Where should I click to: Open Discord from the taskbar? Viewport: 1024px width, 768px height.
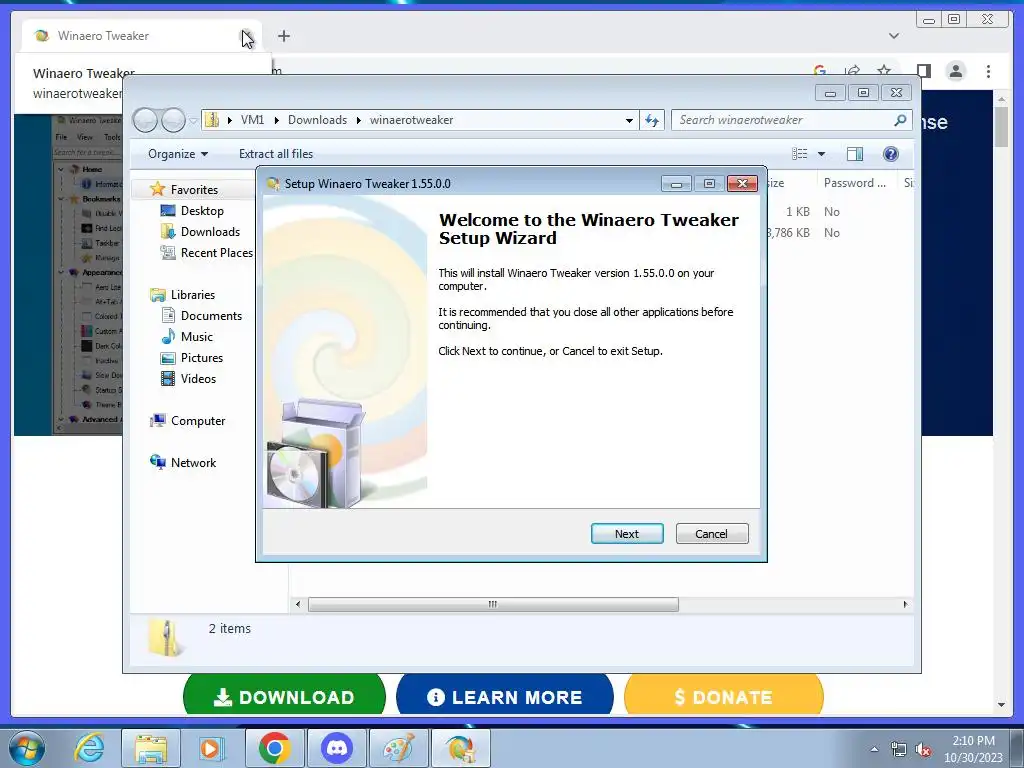(x=336, y=748)
